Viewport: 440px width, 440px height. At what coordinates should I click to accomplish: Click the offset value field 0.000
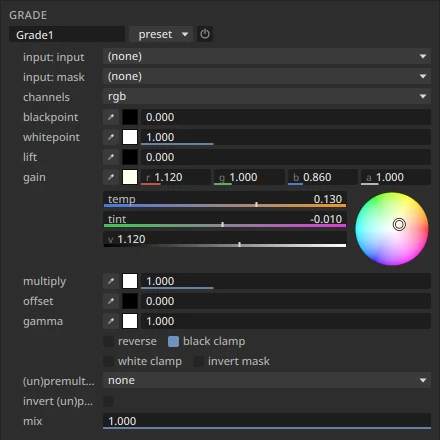point(286,301)
